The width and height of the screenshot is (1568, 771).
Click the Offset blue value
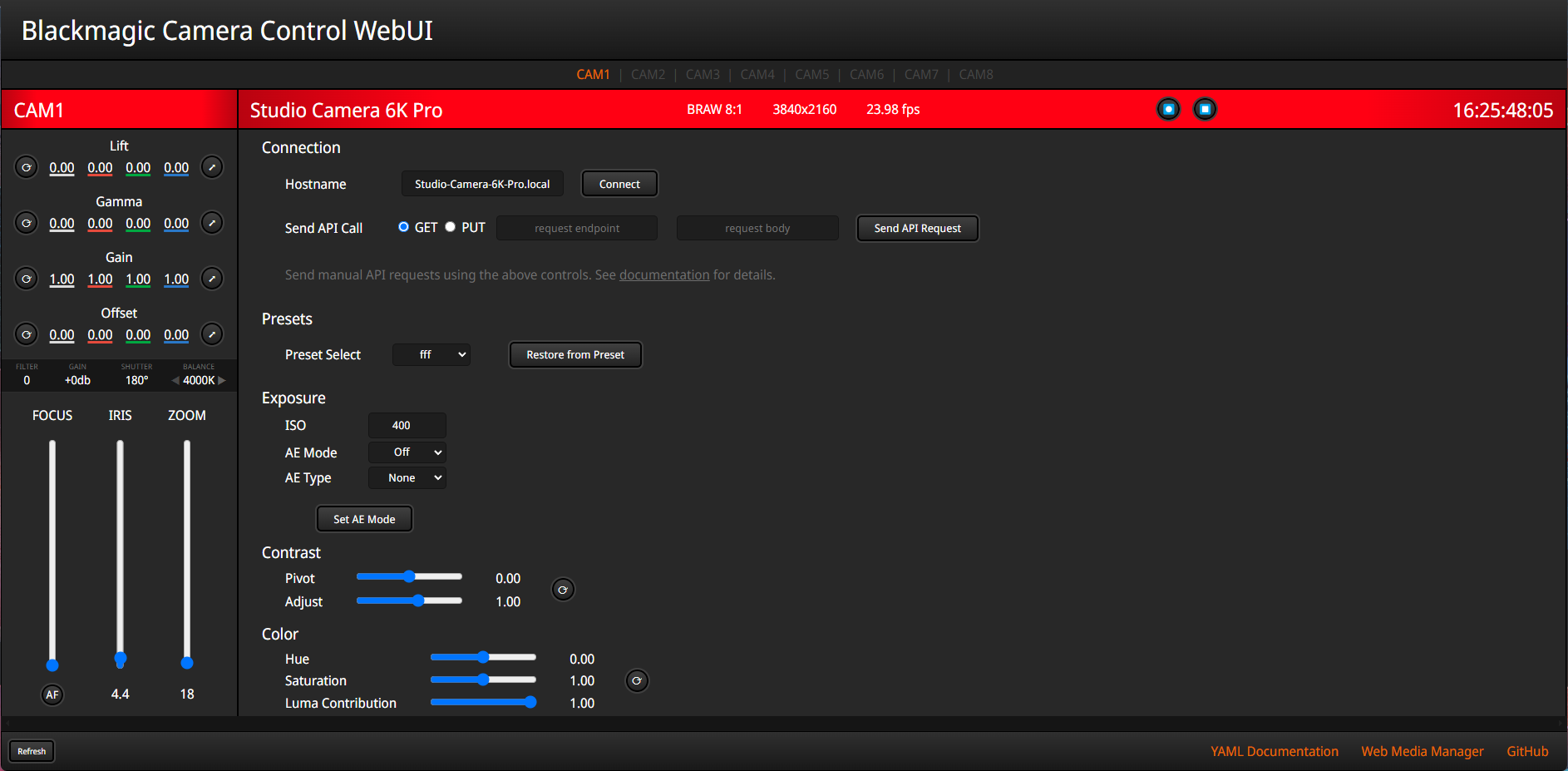pyautogui.click(x=176, y=335)
